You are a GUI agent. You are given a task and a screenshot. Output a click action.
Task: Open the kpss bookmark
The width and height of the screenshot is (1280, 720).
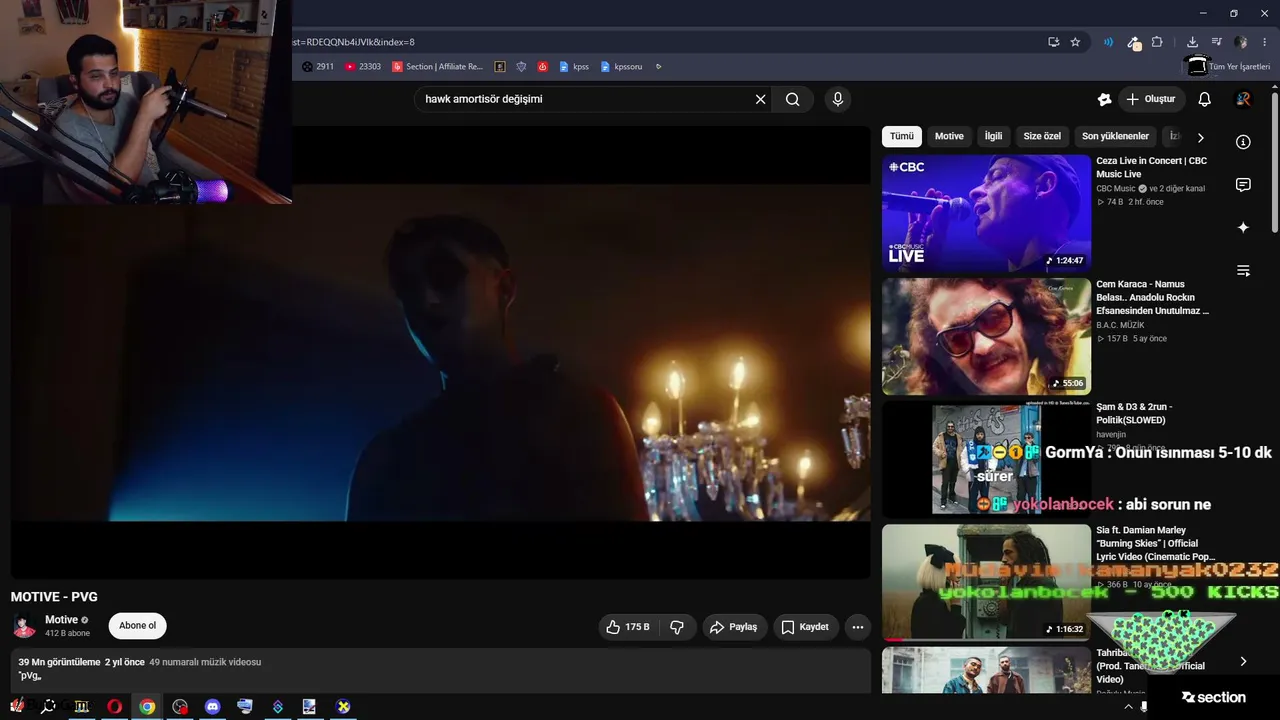pos(574,67)
